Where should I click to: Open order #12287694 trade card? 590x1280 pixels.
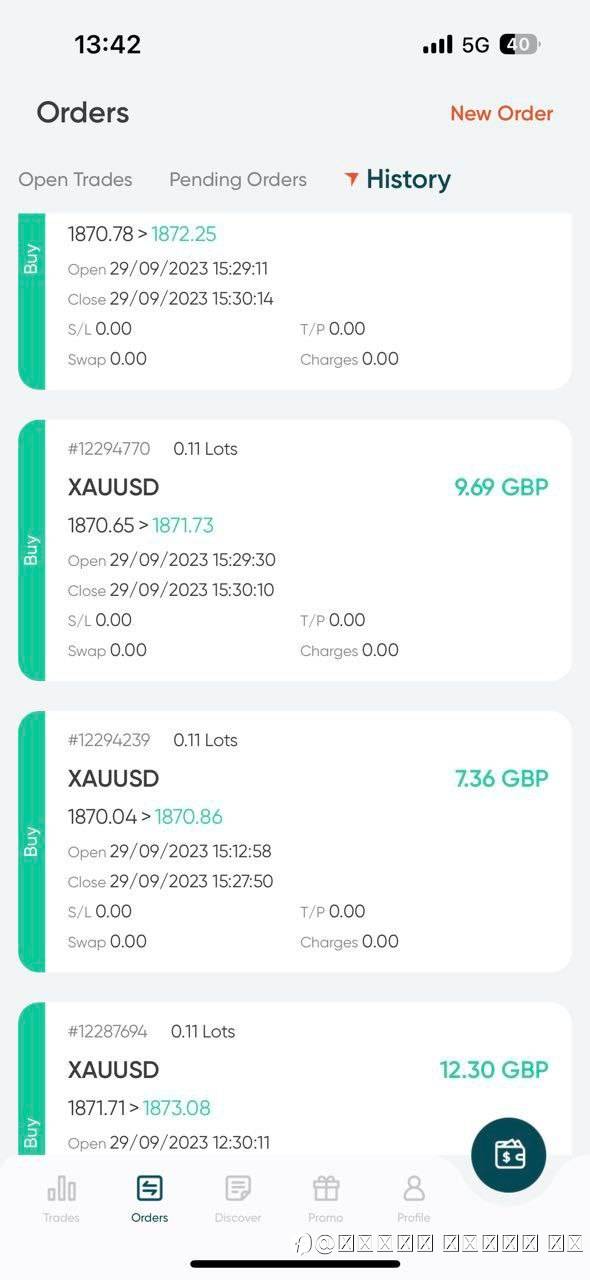(295, 1080)
